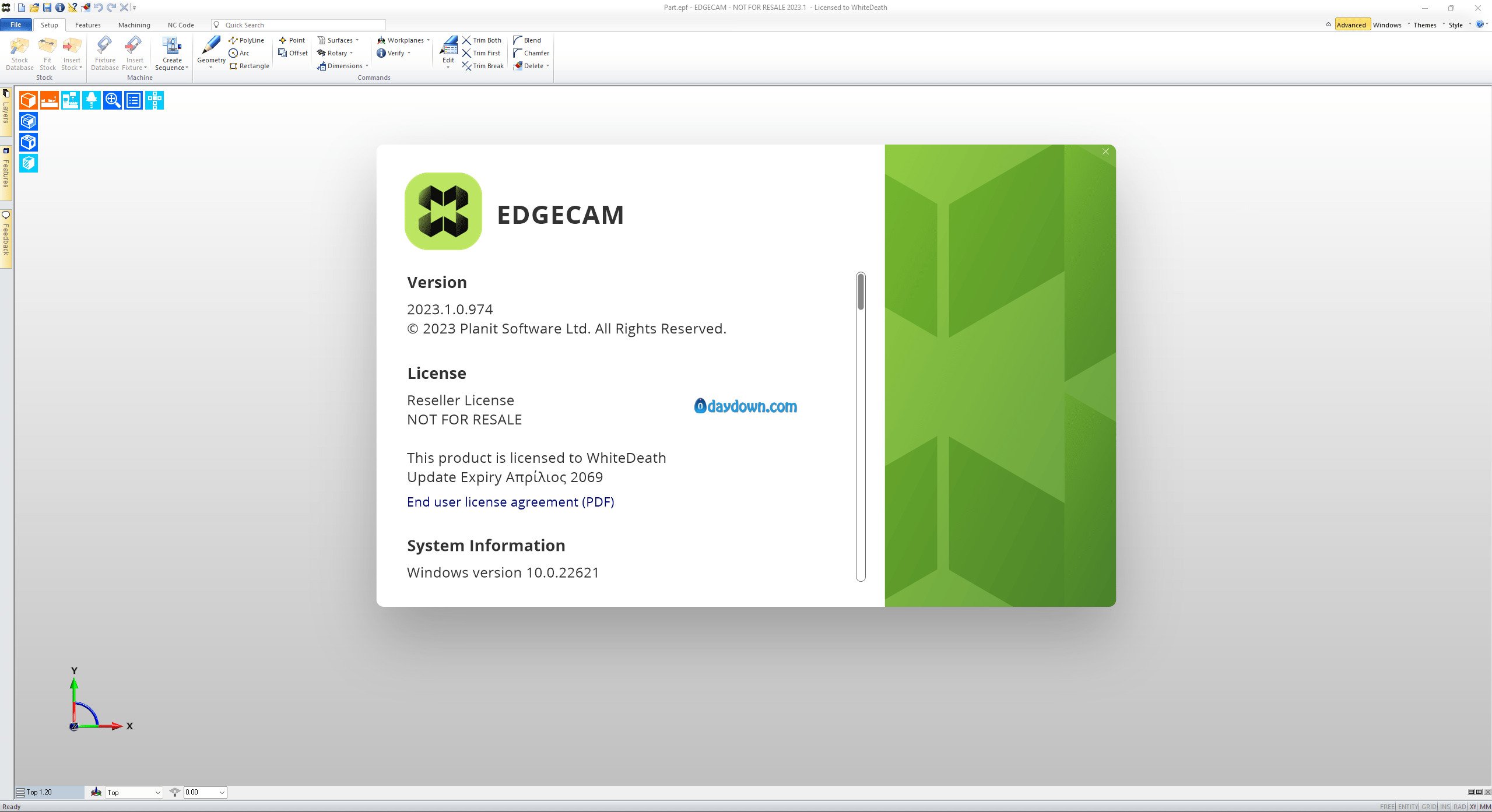Open the Top workplane combo box
Viewport: 1492px width, 812px height.
[134, 793]
